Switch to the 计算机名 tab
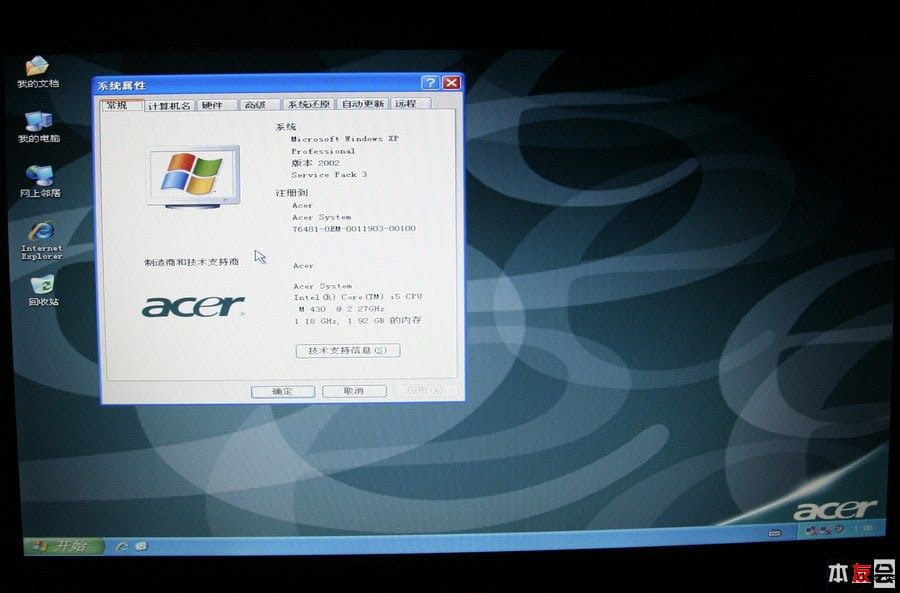Screen dimensions: 900x593 [x=169, y=105]
